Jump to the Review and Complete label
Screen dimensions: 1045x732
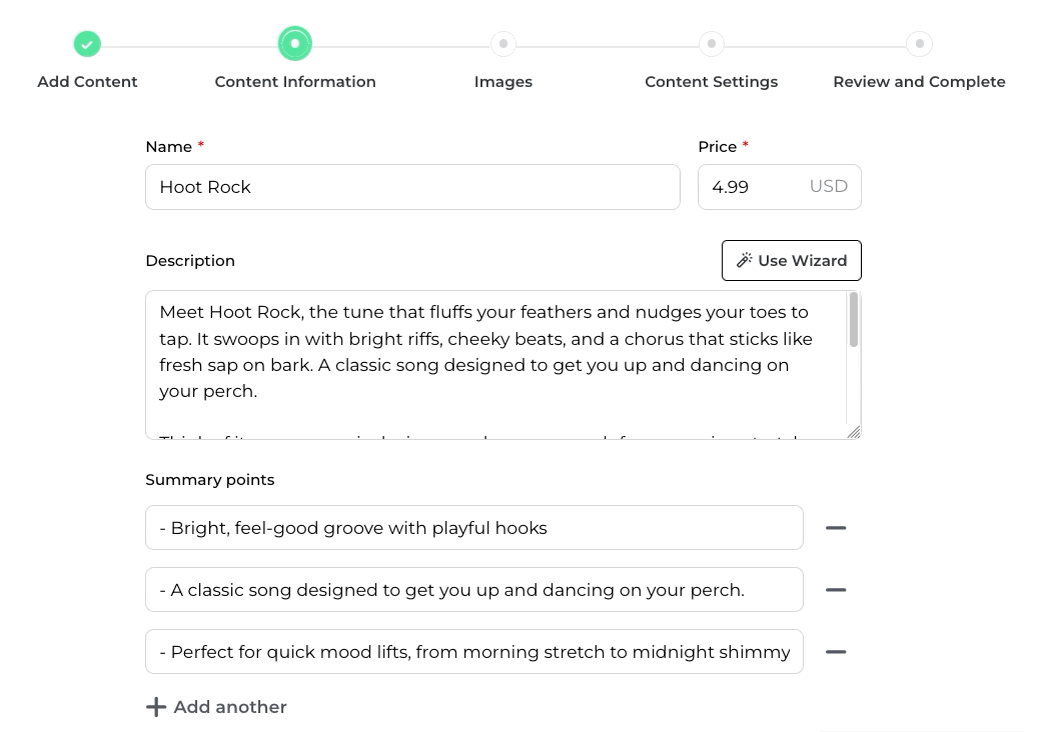click(919, 82)
